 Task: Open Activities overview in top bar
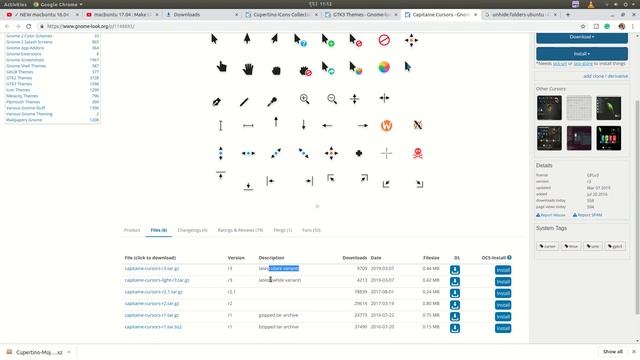[x=15, y=4]
